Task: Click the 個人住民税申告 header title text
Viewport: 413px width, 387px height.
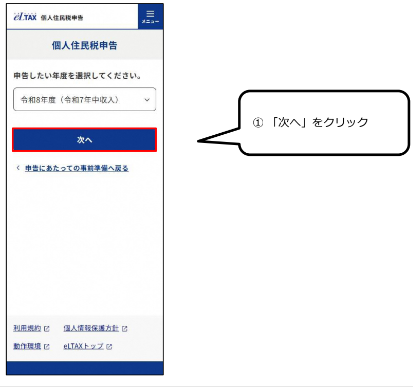Action: [62, 18]
